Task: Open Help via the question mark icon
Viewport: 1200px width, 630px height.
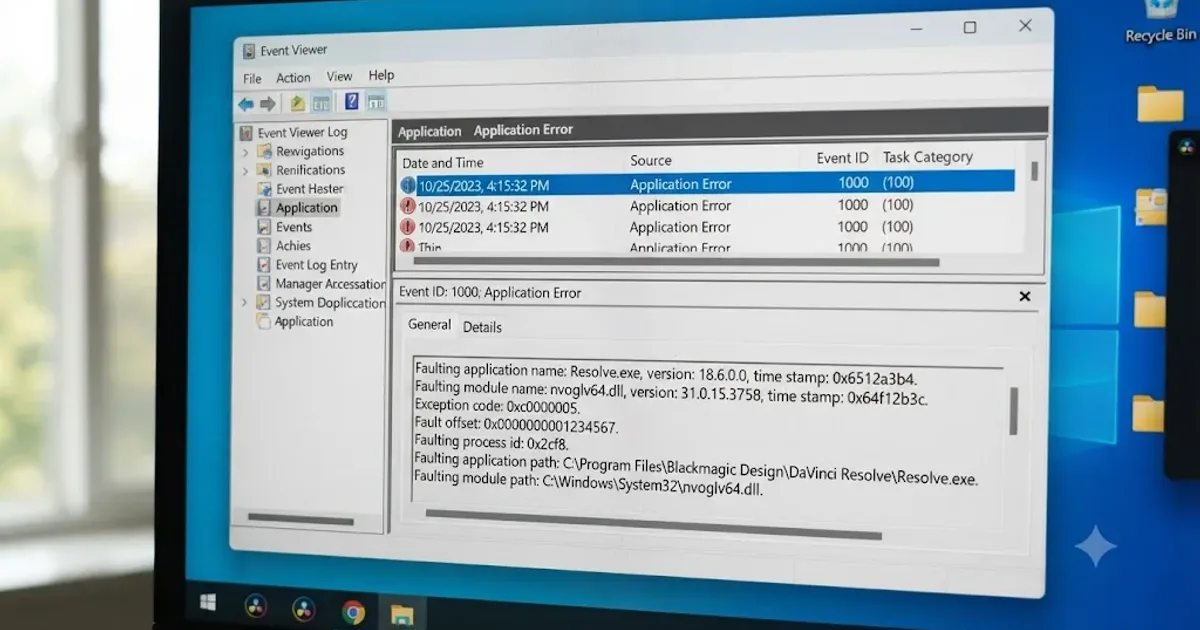Action: tap(352, 101)
